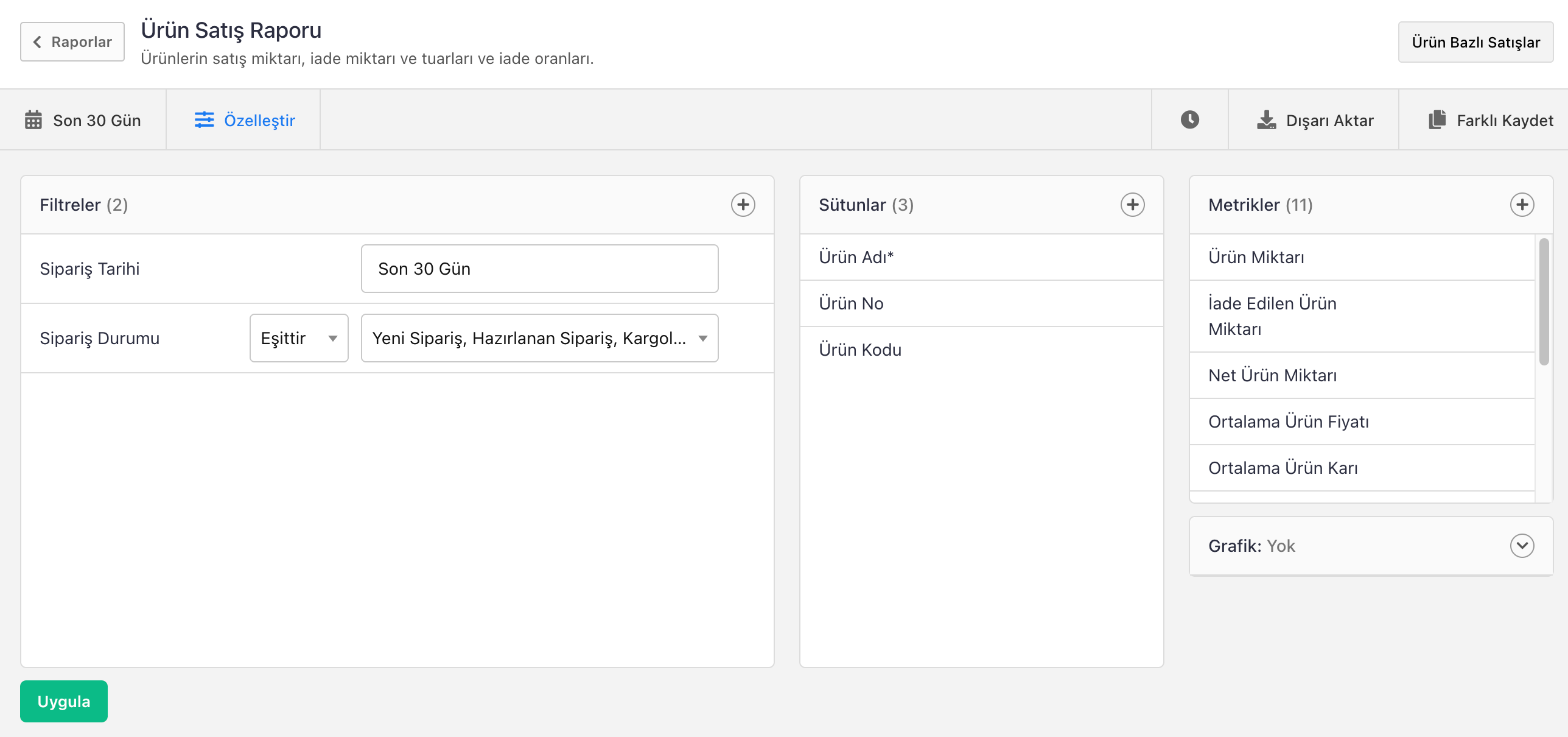Expand the Grafik: Yok section
Image resolution: width=1568 pixels, height=737 pixels.
[x=1522, y=546]
